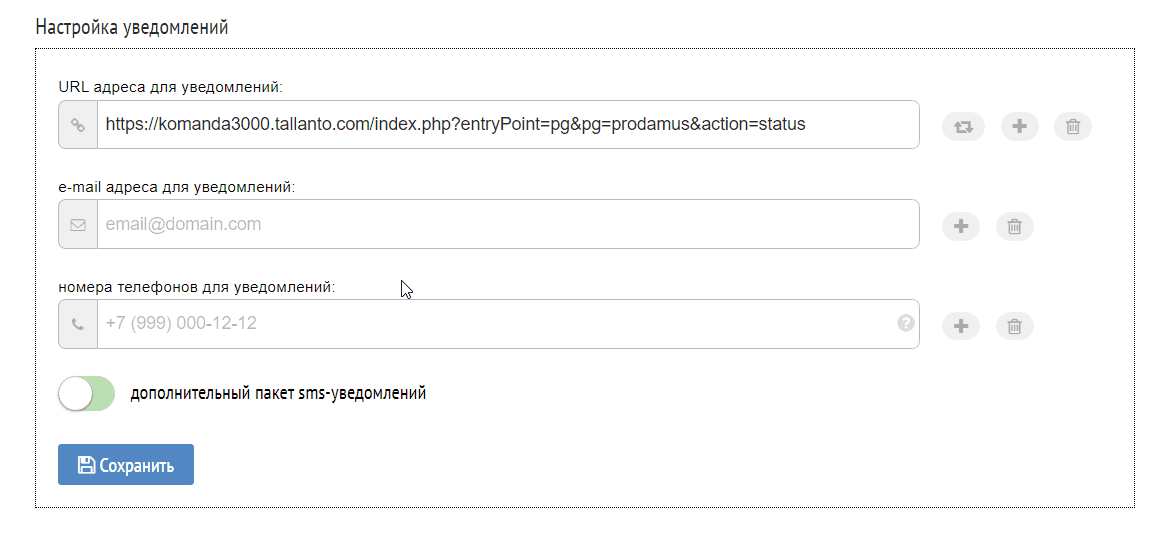Viewport: 1164px width, 535px height.
Task: Toggle the additional sms-уведомлений package switch
Action: [x=87, y=393]
